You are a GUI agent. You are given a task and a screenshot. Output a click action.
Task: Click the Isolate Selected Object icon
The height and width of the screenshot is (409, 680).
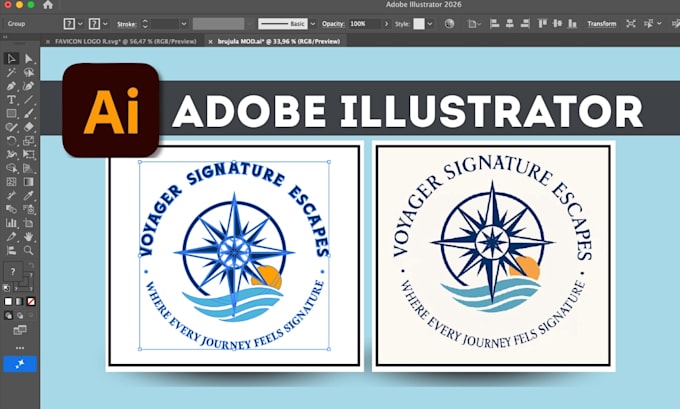631,24
